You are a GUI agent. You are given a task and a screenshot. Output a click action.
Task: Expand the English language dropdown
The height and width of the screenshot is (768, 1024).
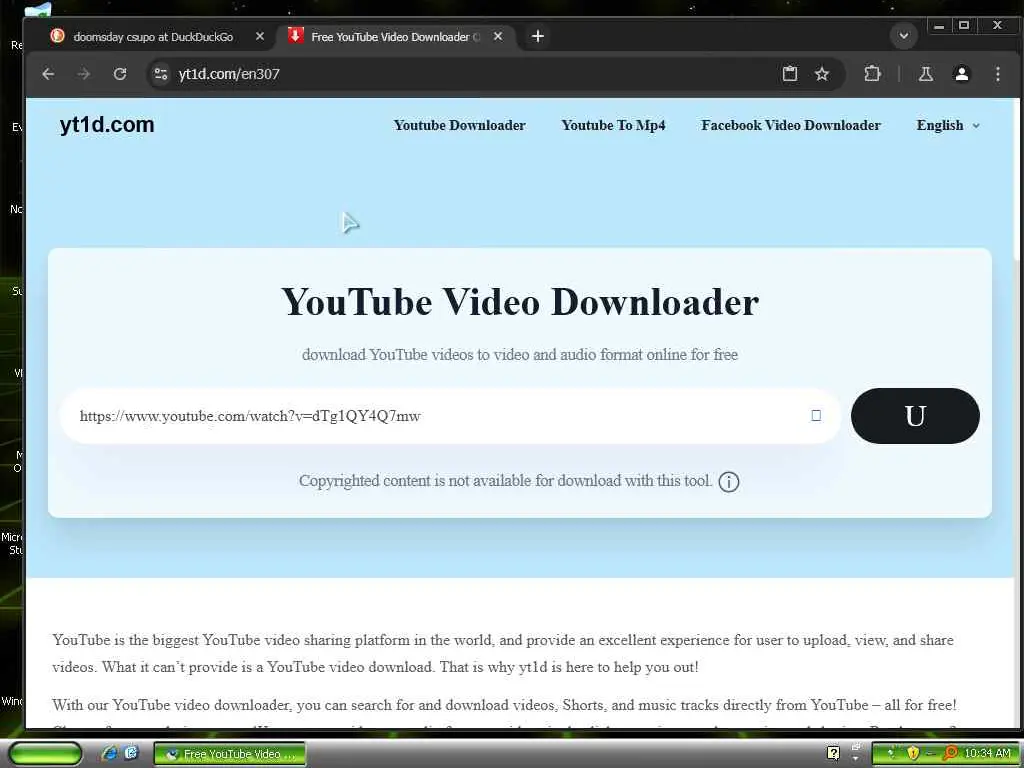click(948, 125)
